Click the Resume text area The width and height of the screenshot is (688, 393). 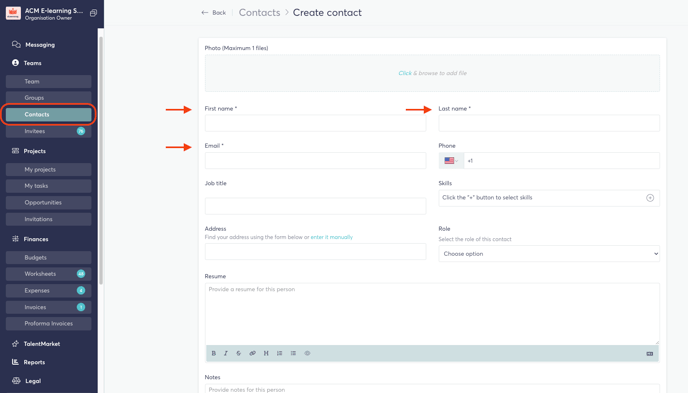click(x=432, y=314)
